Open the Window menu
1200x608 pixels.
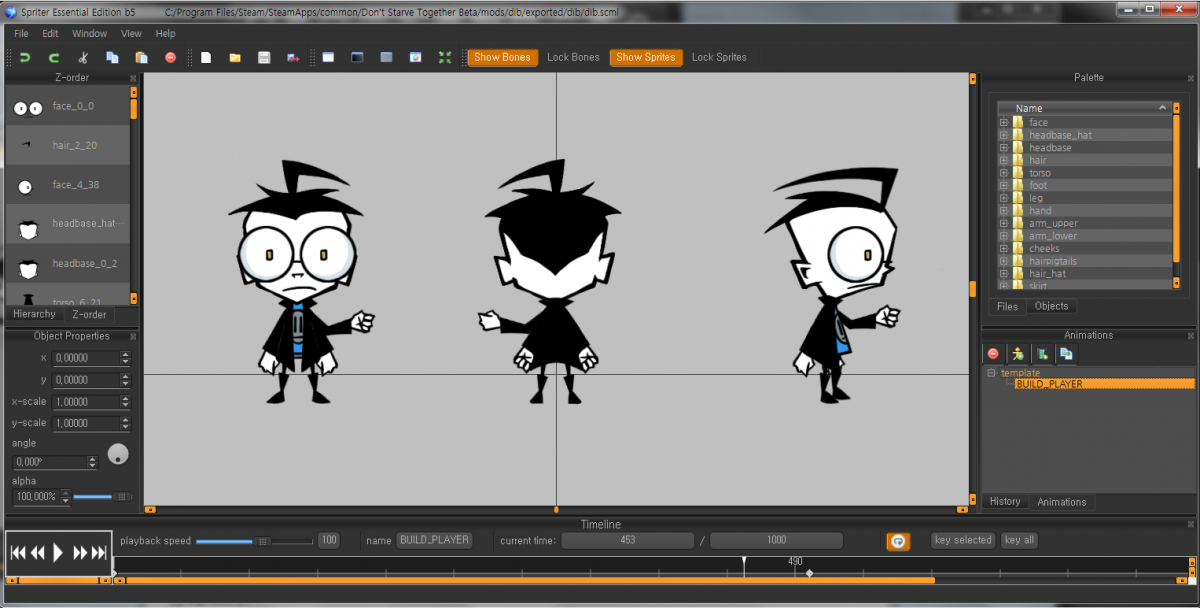coord(90,34)
